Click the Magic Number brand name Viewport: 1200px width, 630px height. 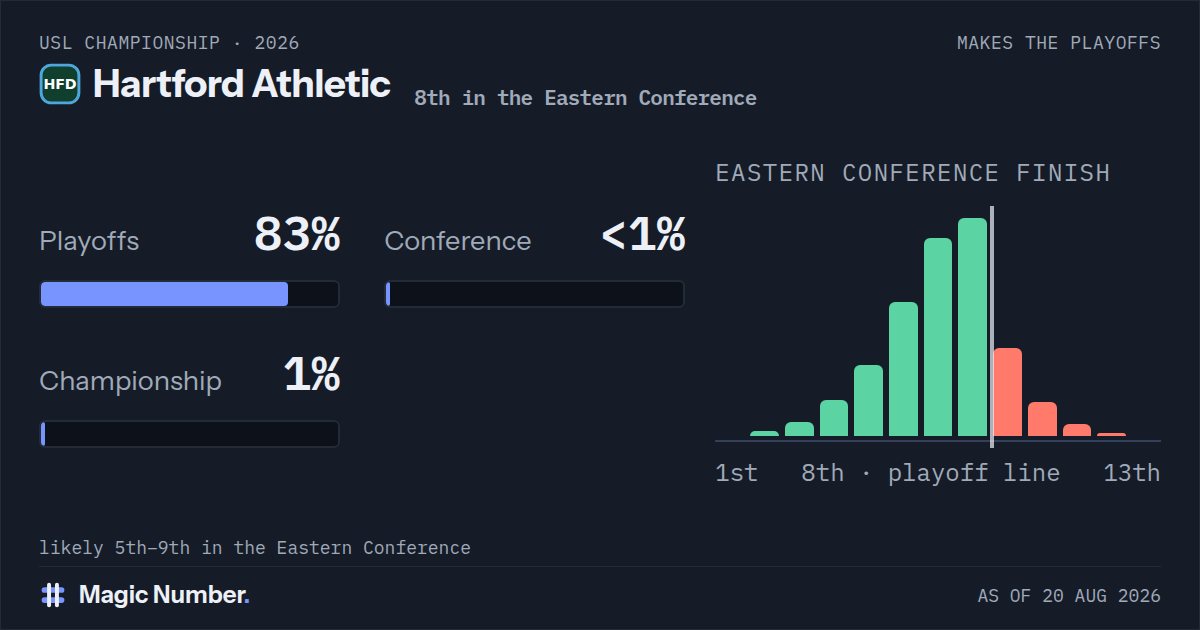pyautogui.click(x=164, y=595)
